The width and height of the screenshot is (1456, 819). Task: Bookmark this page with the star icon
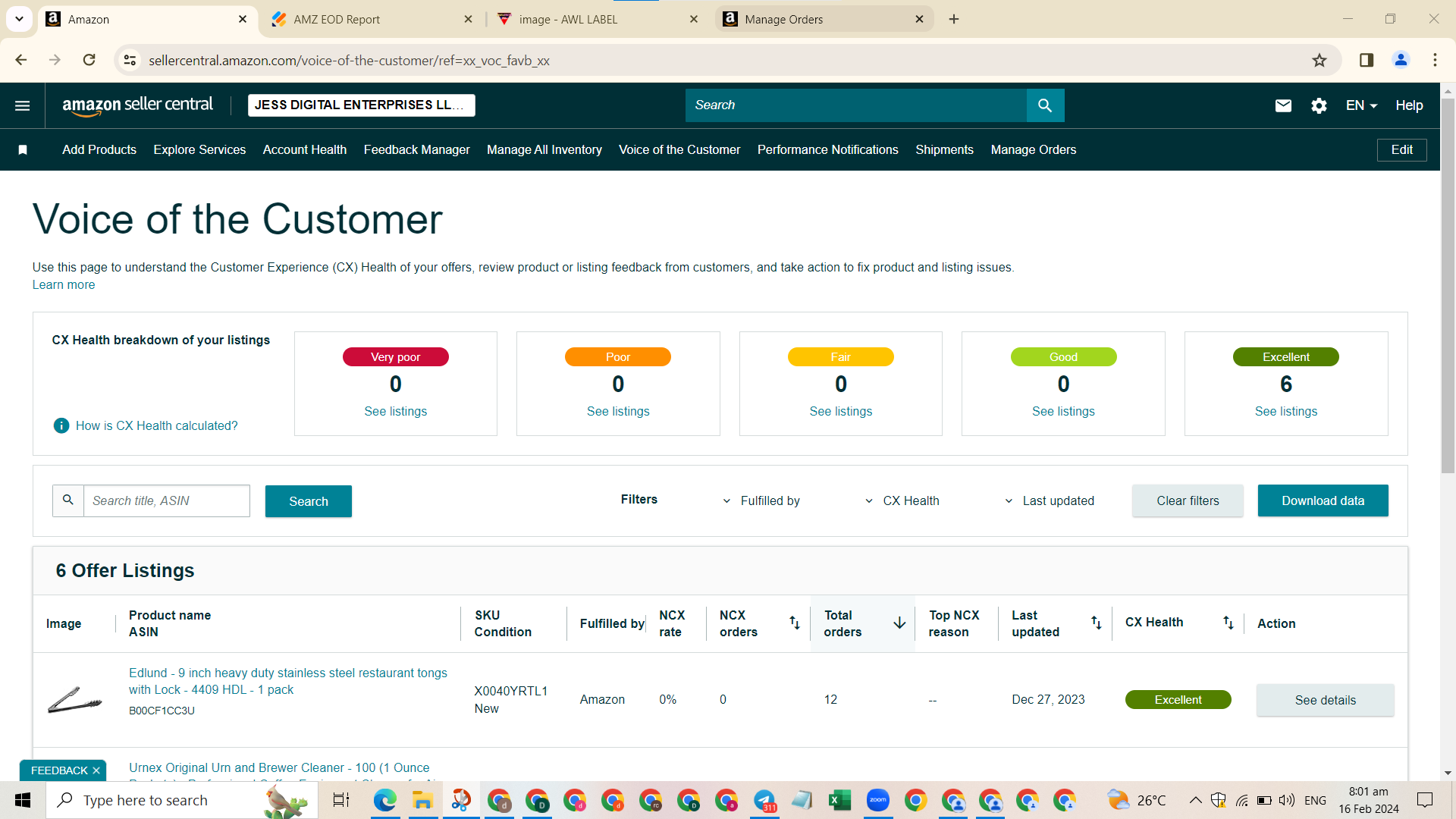1319,60
